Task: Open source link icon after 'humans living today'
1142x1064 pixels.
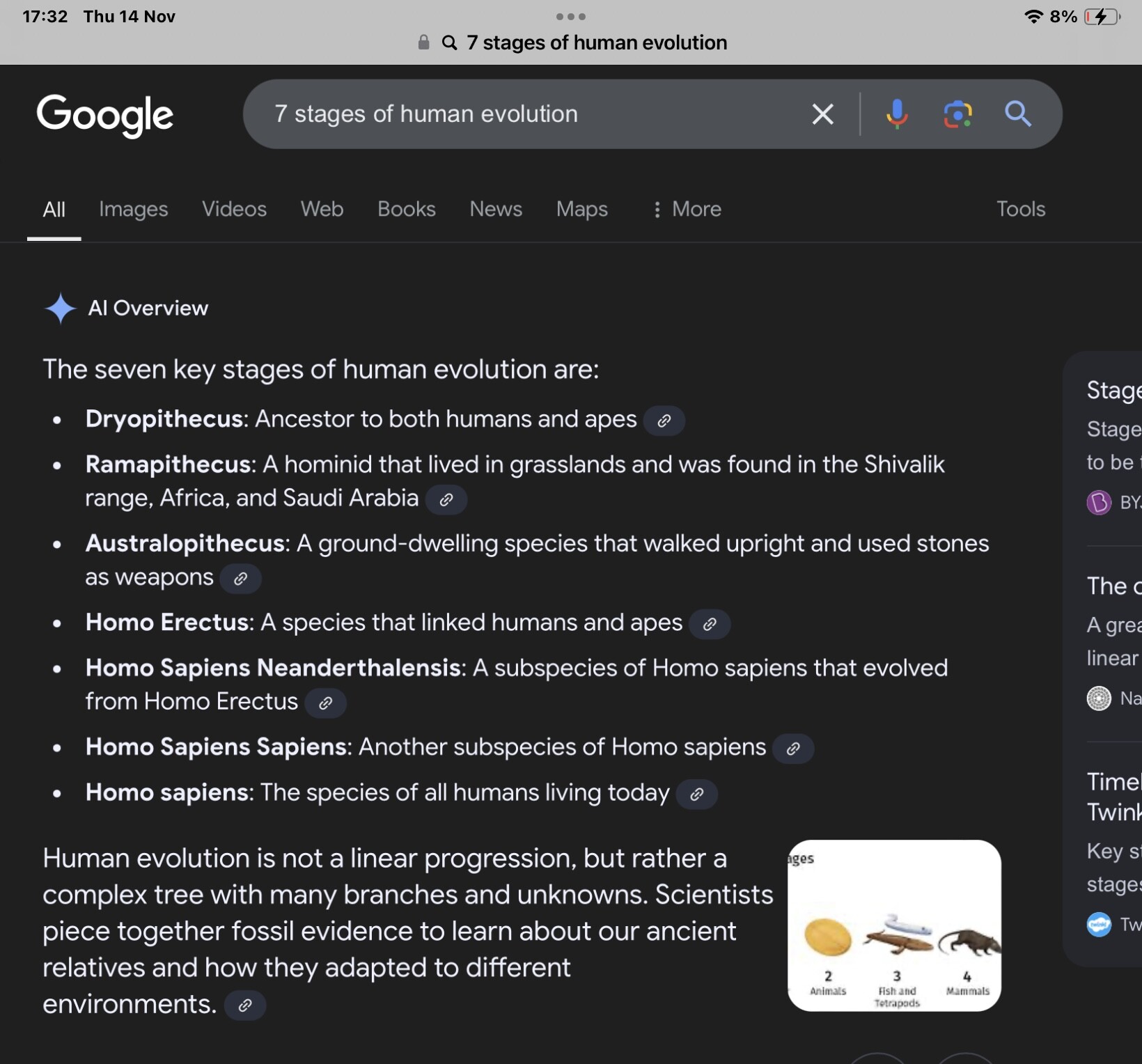Action: tap(697, 794)
